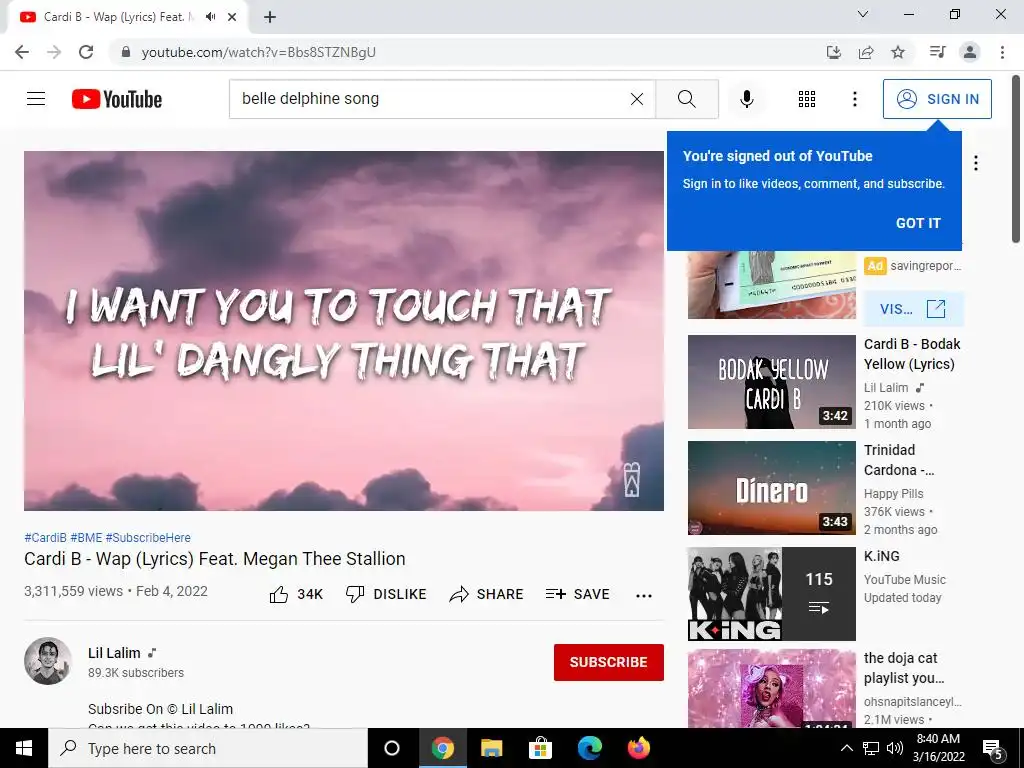The height and width of the screenshot is (768, 1024).
Task: Open the system tray volume icon
Action: tap(895, 748)
